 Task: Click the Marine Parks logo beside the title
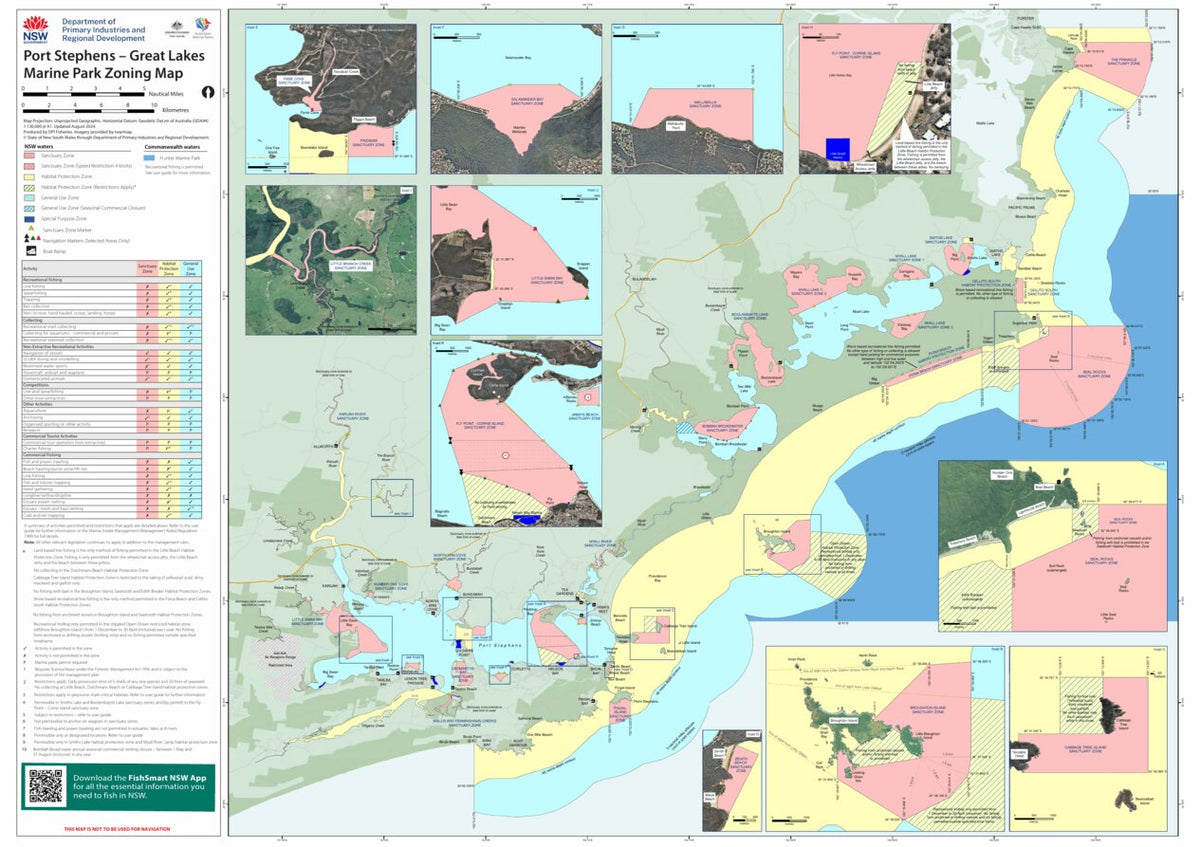[x=203, y=25]
